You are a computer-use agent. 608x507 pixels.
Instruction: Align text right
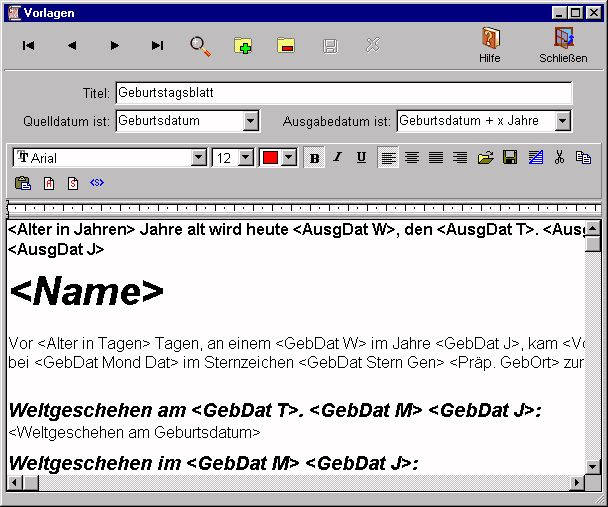[x=460, y=158]
